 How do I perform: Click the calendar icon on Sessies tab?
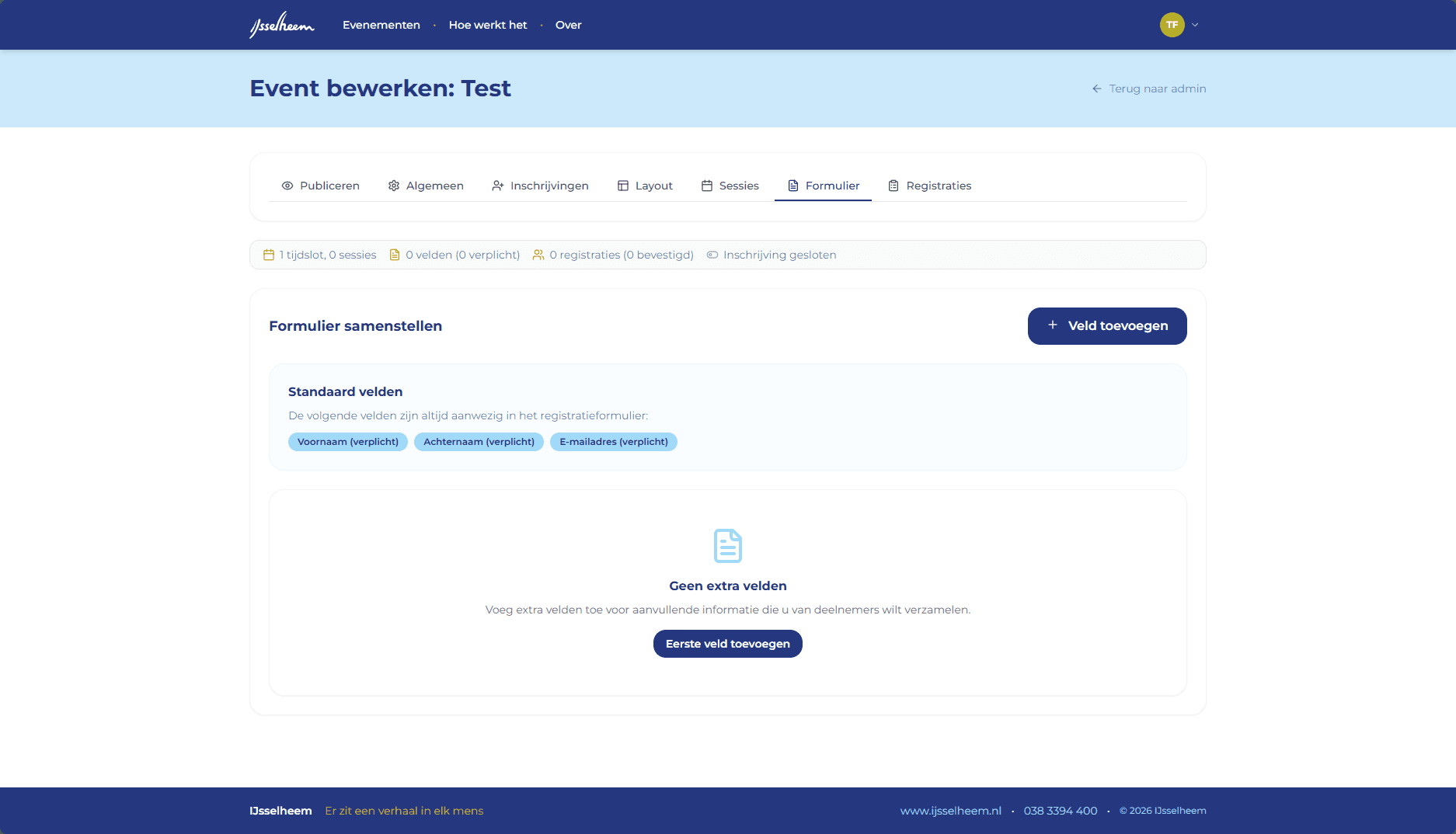click(x=707, y=186)
